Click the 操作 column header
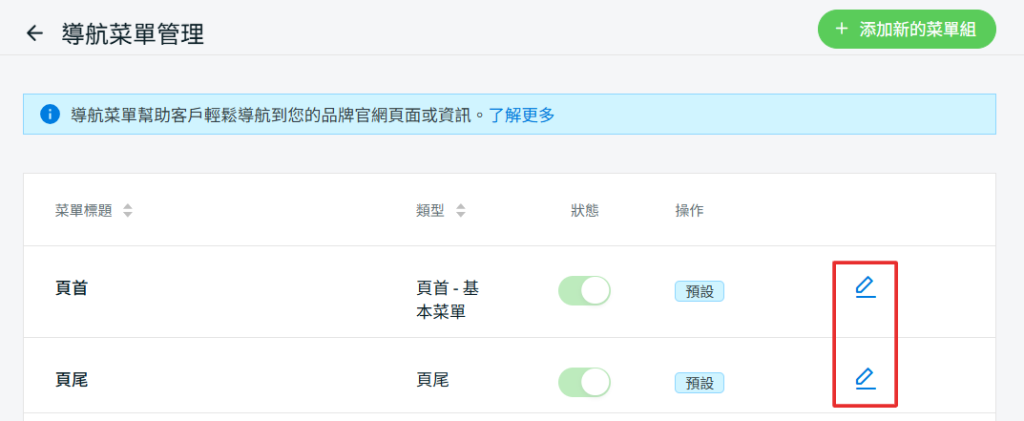This screenshot has width=1024, height=421. pyautogui.click(x=689, y=211)
